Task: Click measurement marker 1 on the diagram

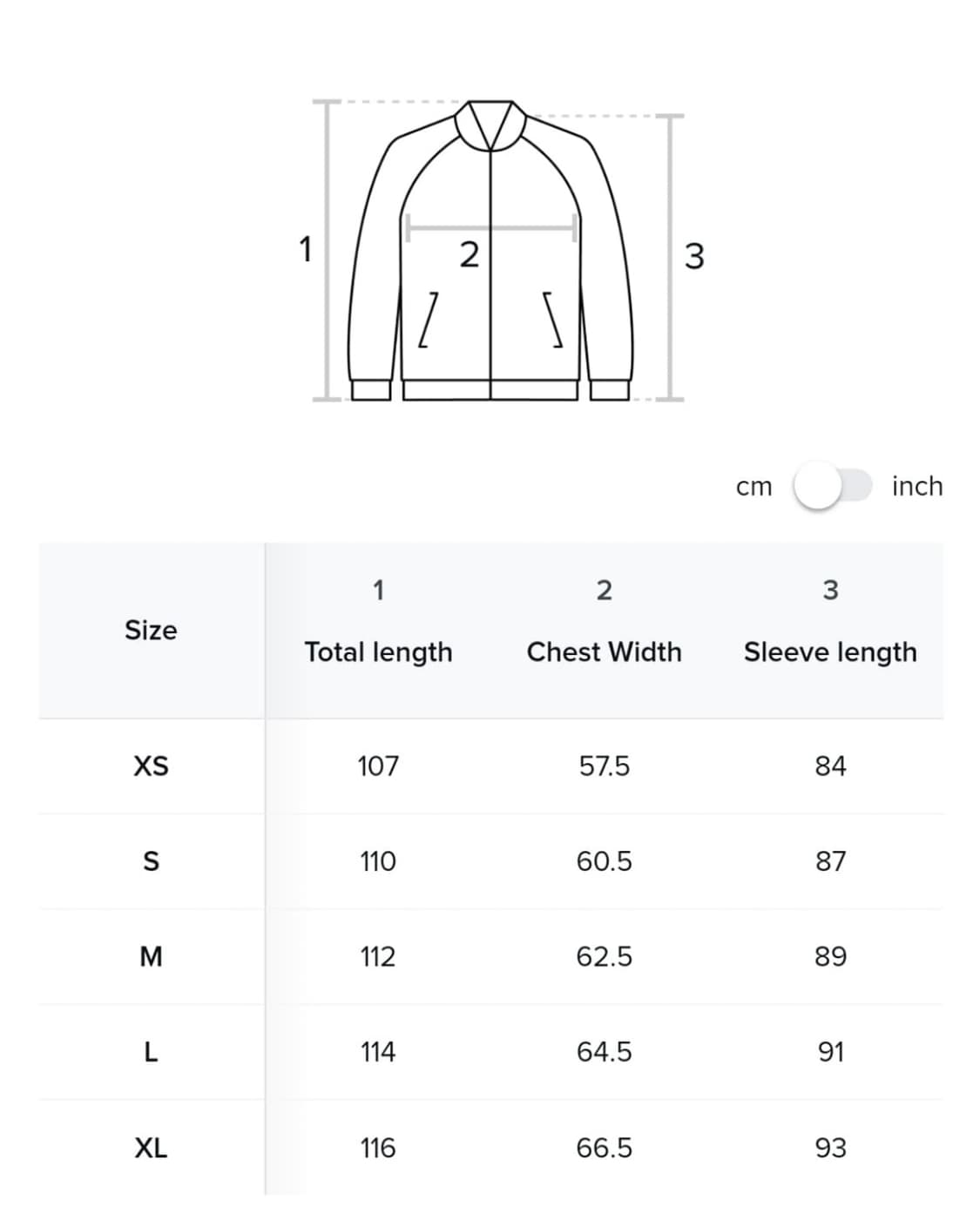Action: coord(305,249)
